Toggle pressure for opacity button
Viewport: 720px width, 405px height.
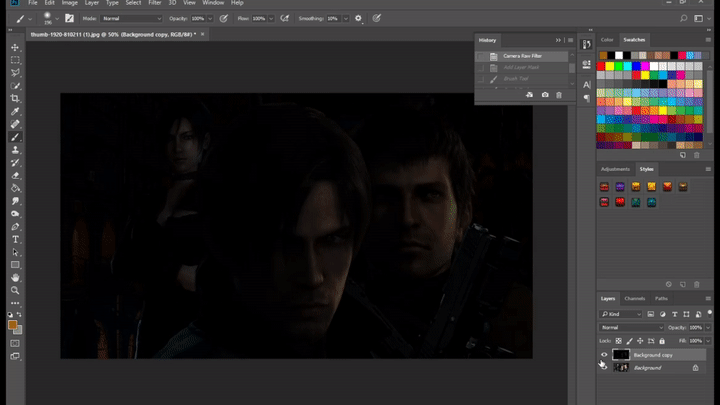(x=224, y=18)
